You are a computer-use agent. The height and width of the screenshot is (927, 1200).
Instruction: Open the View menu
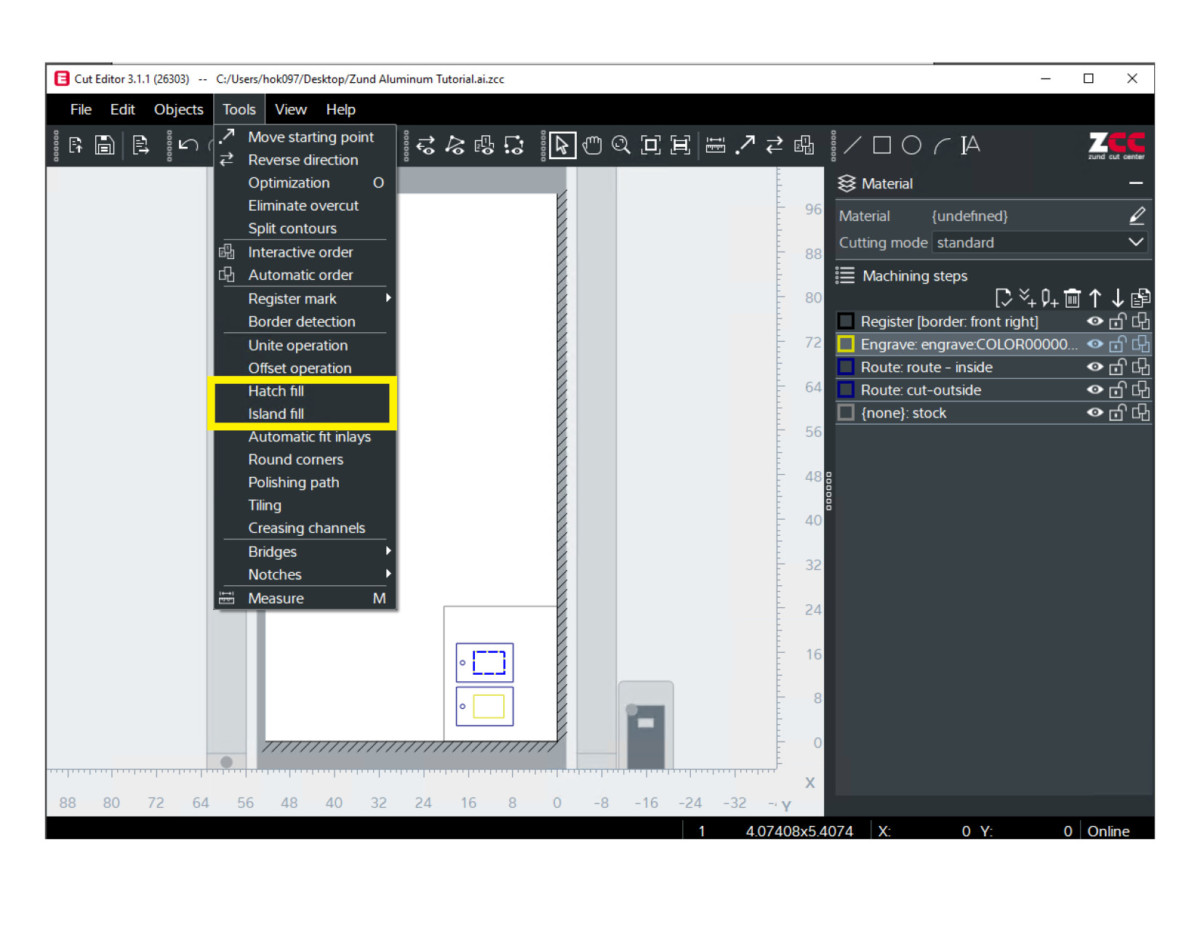tap(291, 110)
